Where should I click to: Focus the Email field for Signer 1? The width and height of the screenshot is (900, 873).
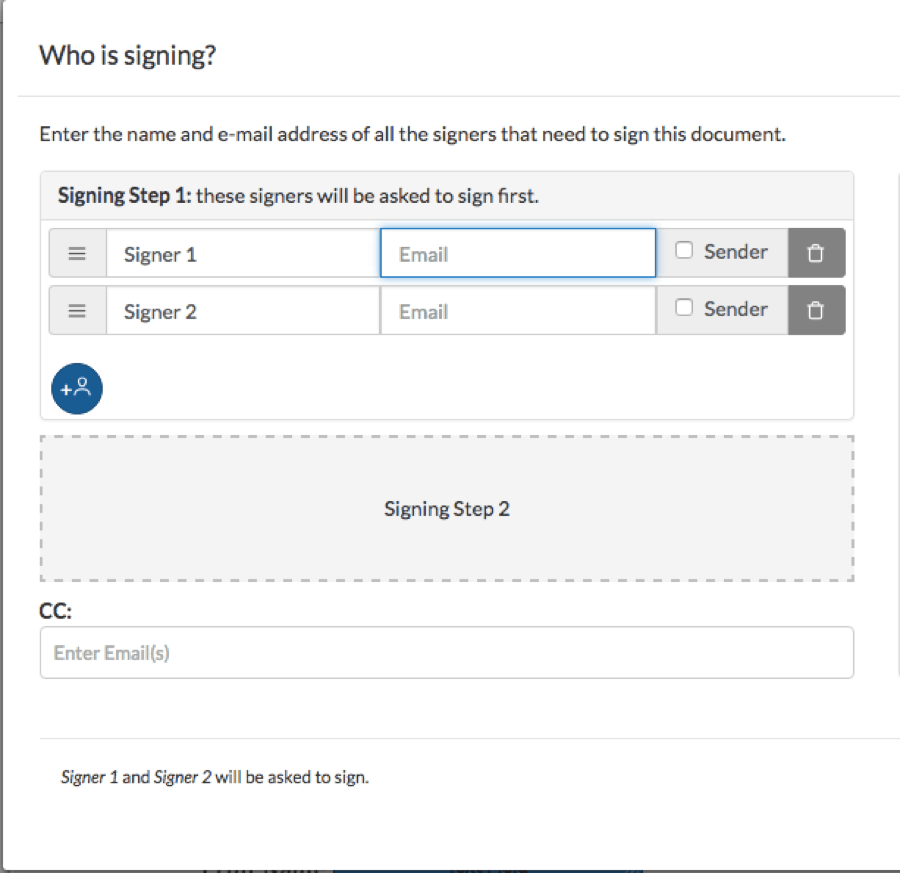pos(517,254)
